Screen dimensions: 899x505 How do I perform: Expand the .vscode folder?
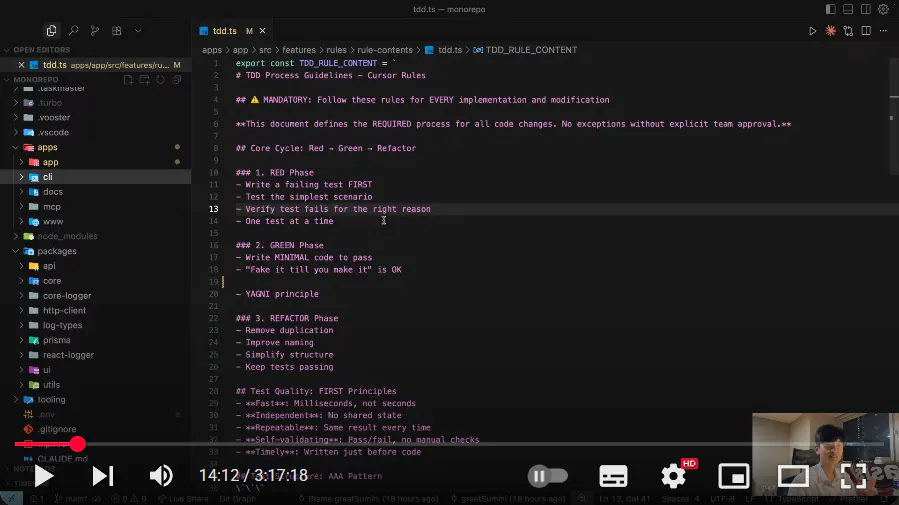[15, 132]
